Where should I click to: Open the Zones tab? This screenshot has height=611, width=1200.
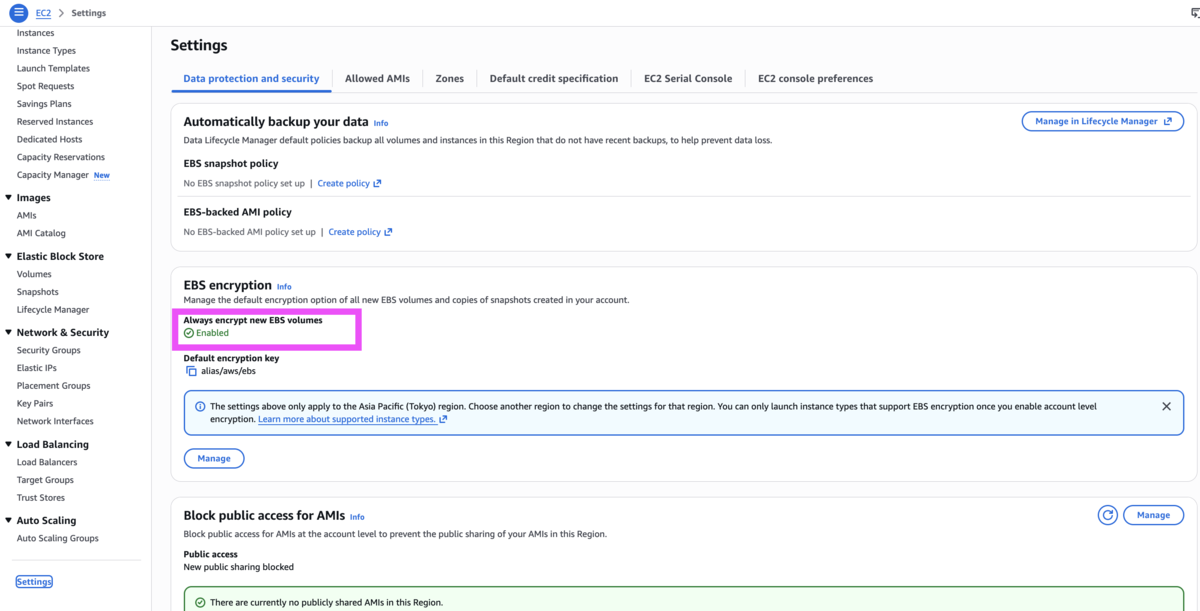pyautogui.click(x=449, y=78)
